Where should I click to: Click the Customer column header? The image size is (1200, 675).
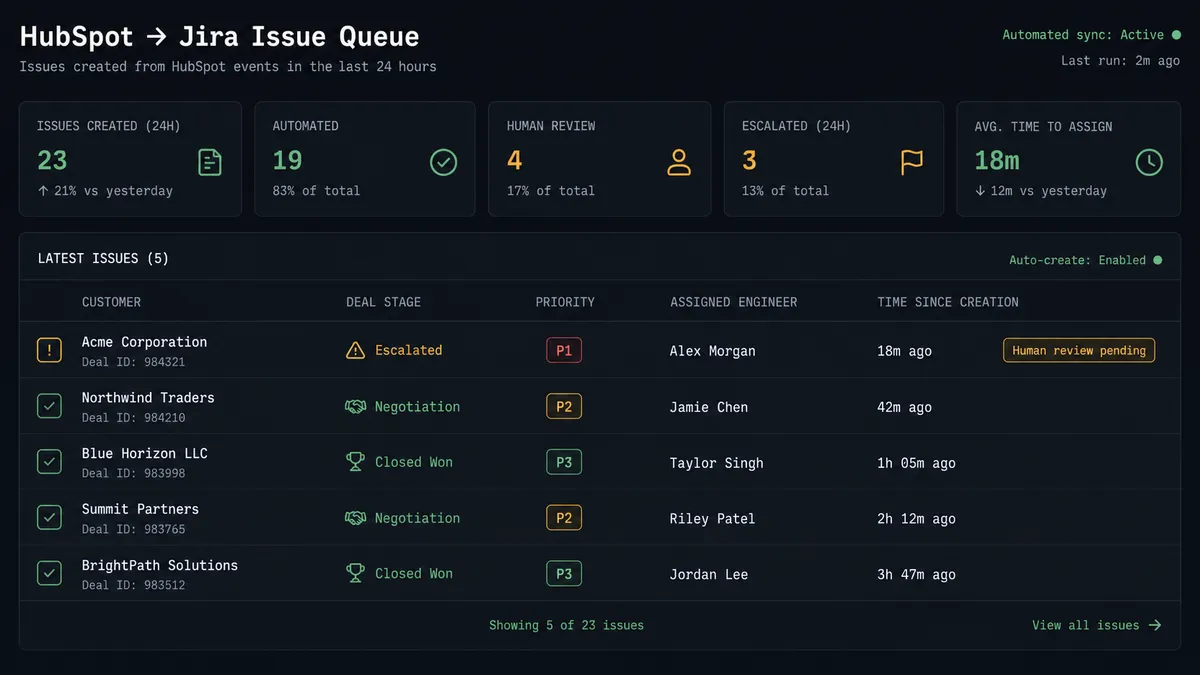(111, 302)
